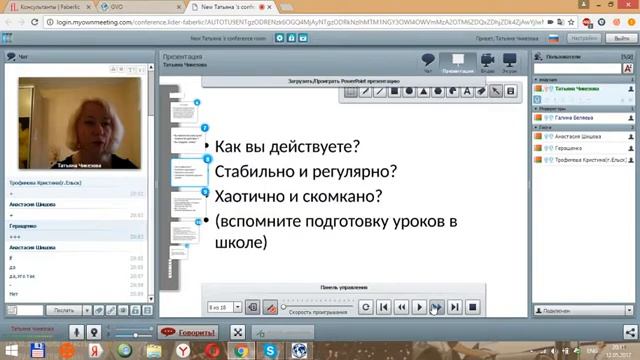Select the rectangle shape tool
Screen dimensions: 640x360
(394, 91)
